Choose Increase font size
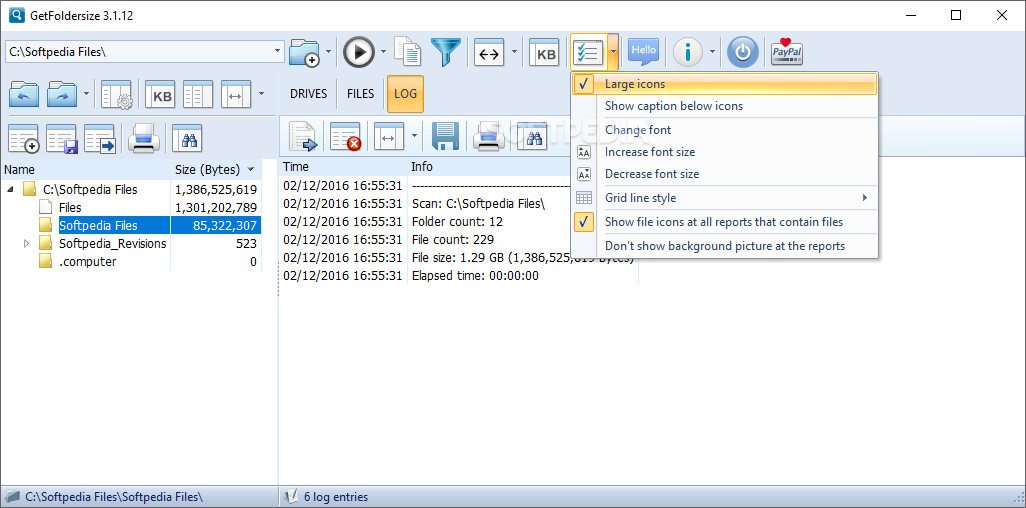Viewport: 1026px width, 508px height. pyautogui.click(x=724, y=152)
